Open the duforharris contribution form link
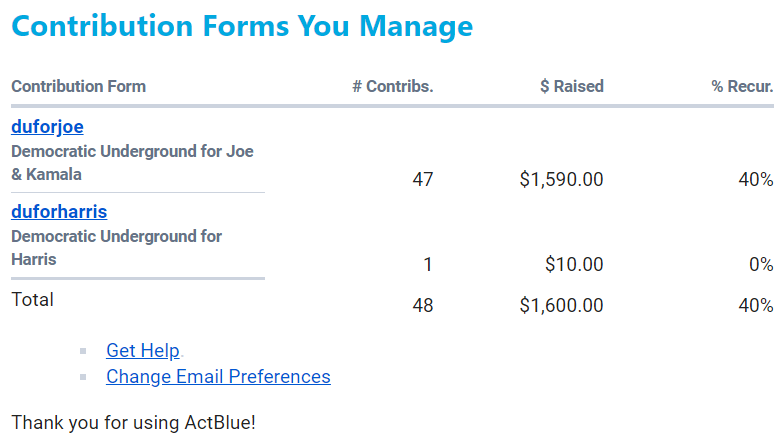The width and height of the screenshot is (781, 441). pos(59,212)
